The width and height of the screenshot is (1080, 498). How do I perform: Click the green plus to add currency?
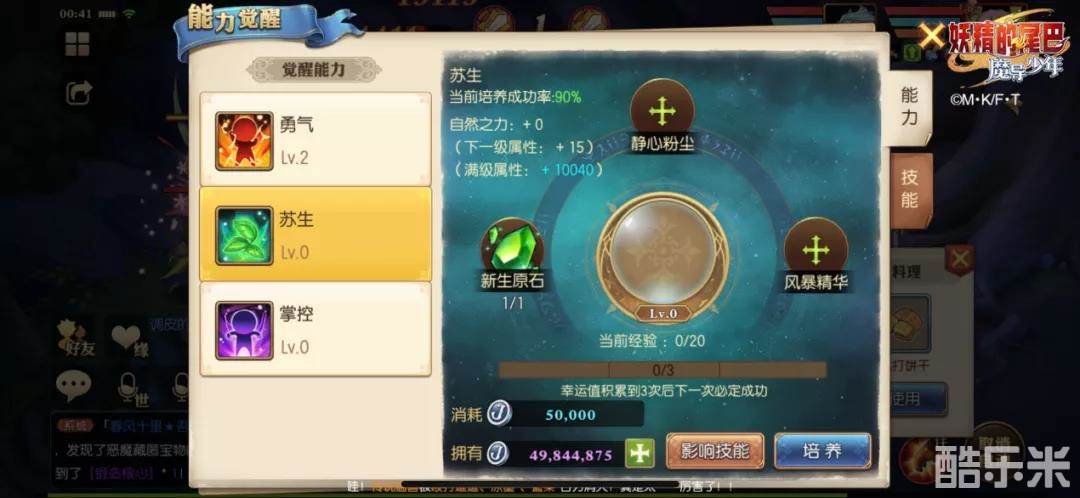point(639,453)
